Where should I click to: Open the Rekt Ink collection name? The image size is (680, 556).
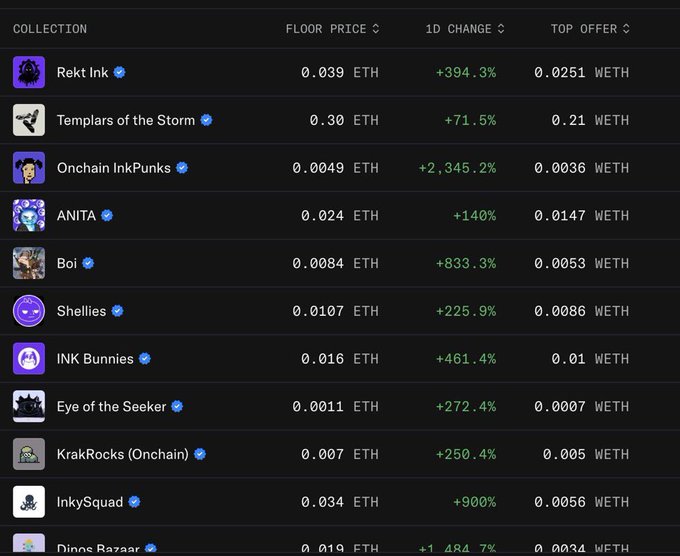[x=82, y=72]
